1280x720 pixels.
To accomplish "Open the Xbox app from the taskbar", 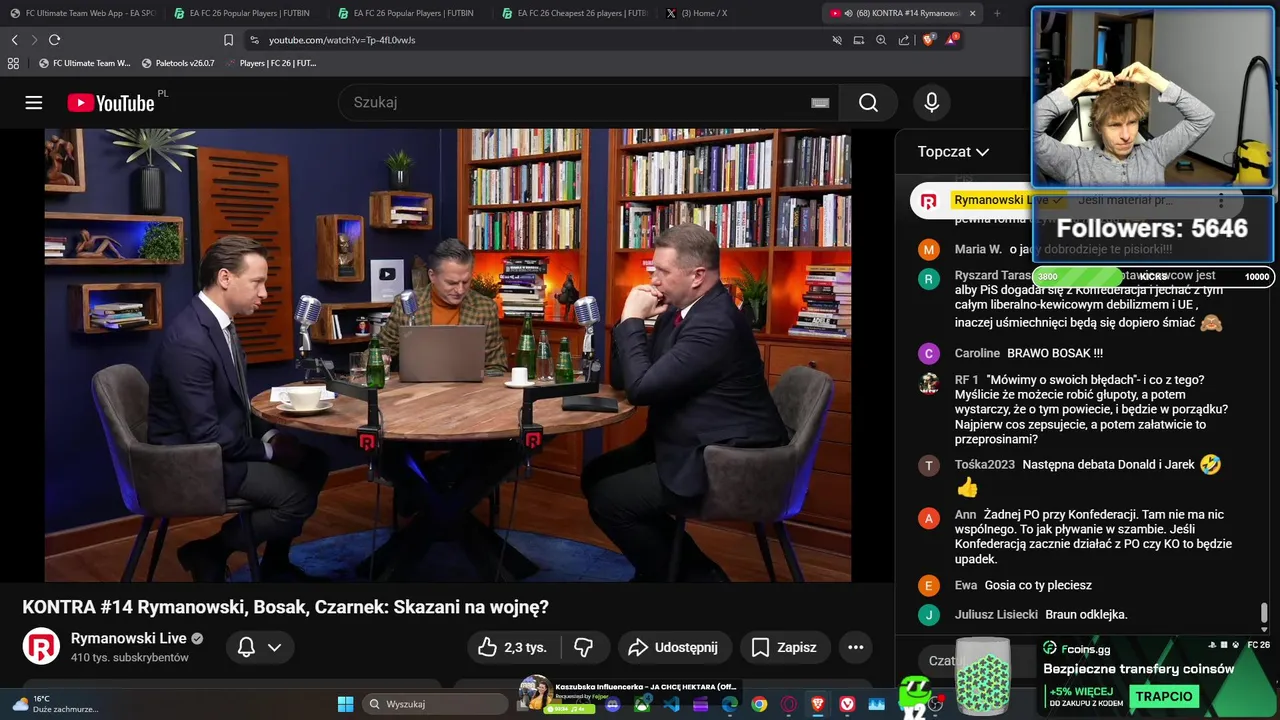I will (x=642, y=704).
